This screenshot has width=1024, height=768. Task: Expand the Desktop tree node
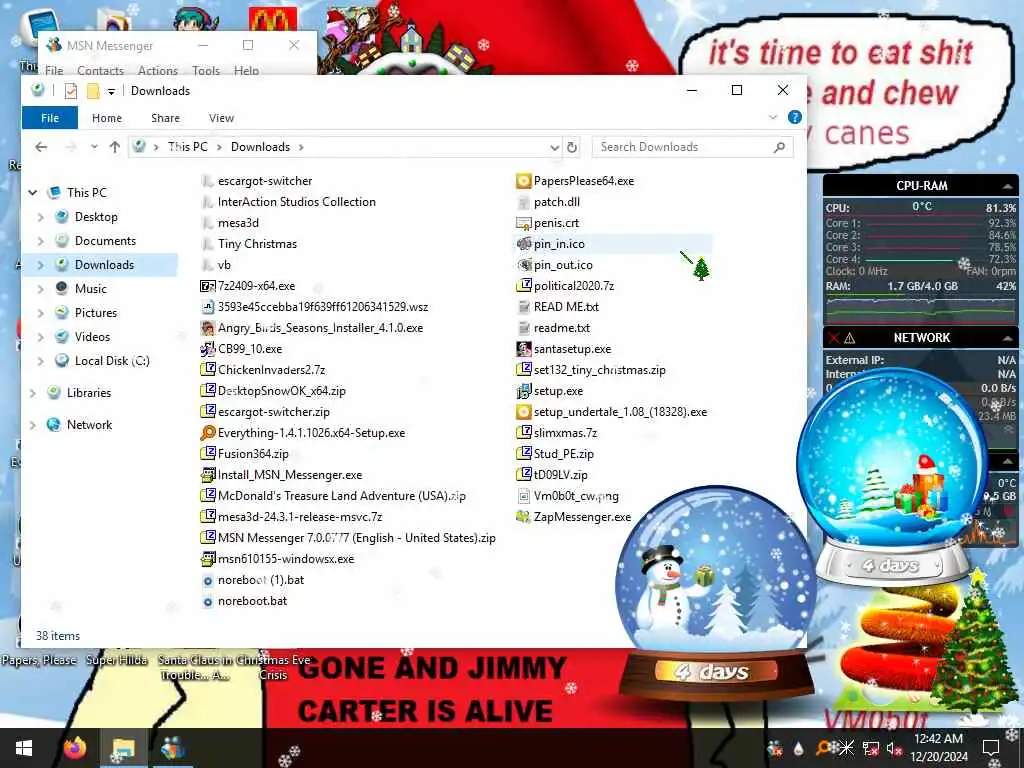[40, 217]
